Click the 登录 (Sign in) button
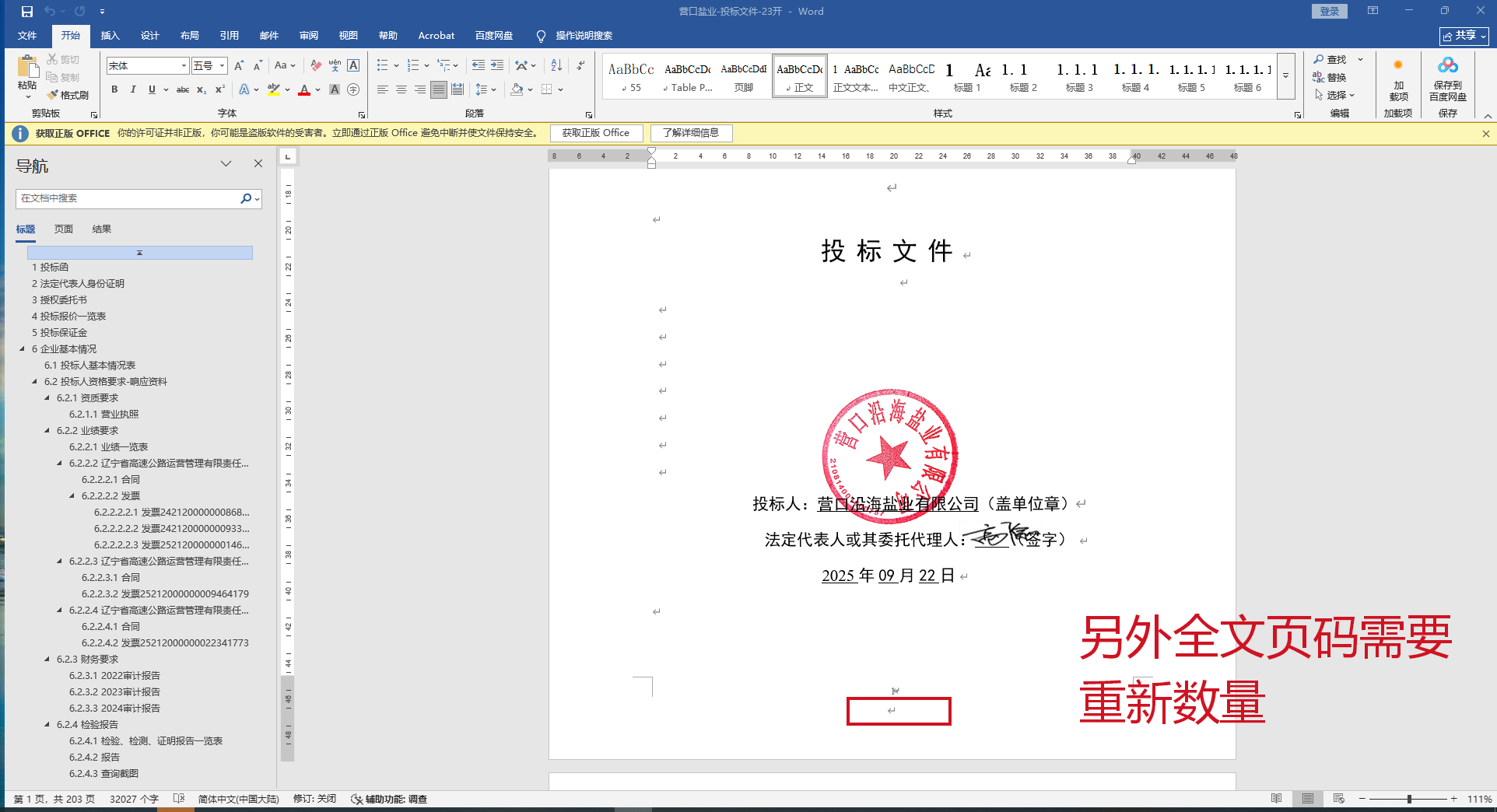 click(x=1329, y=11)
